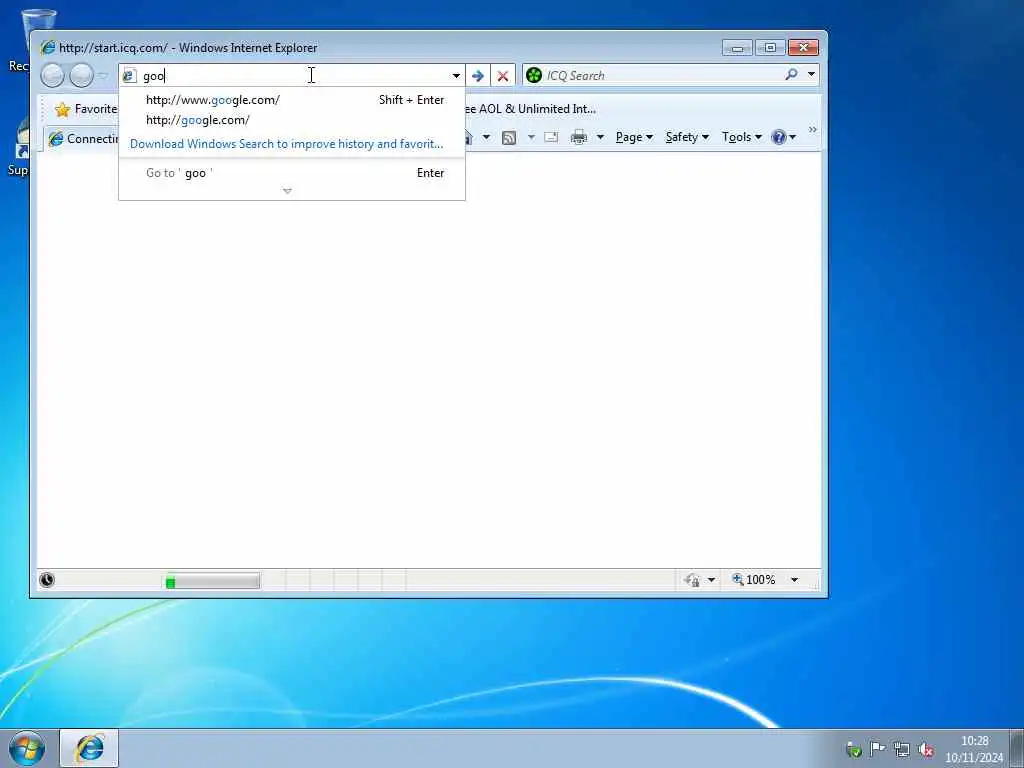1024x768 pixels.
Task: Open the Page menu
Action: pos(634,137)
